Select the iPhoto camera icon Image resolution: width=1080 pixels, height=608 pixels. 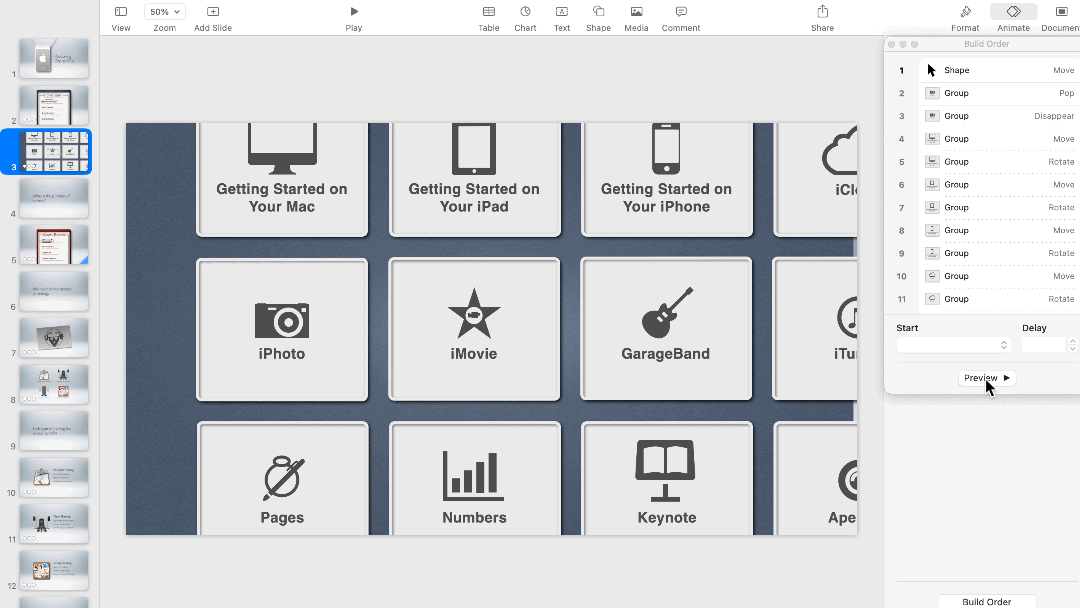(x=282, y=319)
